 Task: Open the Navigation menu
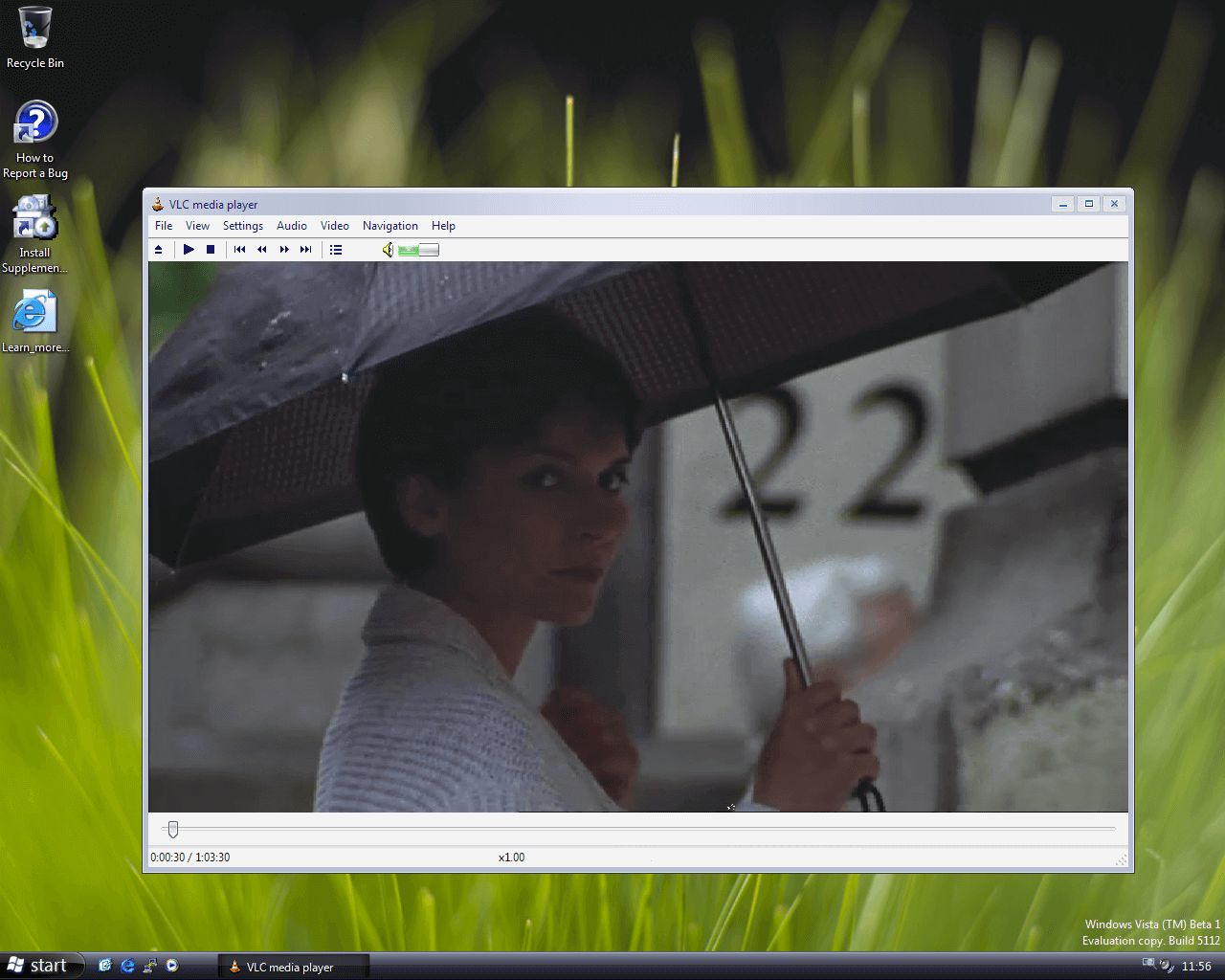390,226
